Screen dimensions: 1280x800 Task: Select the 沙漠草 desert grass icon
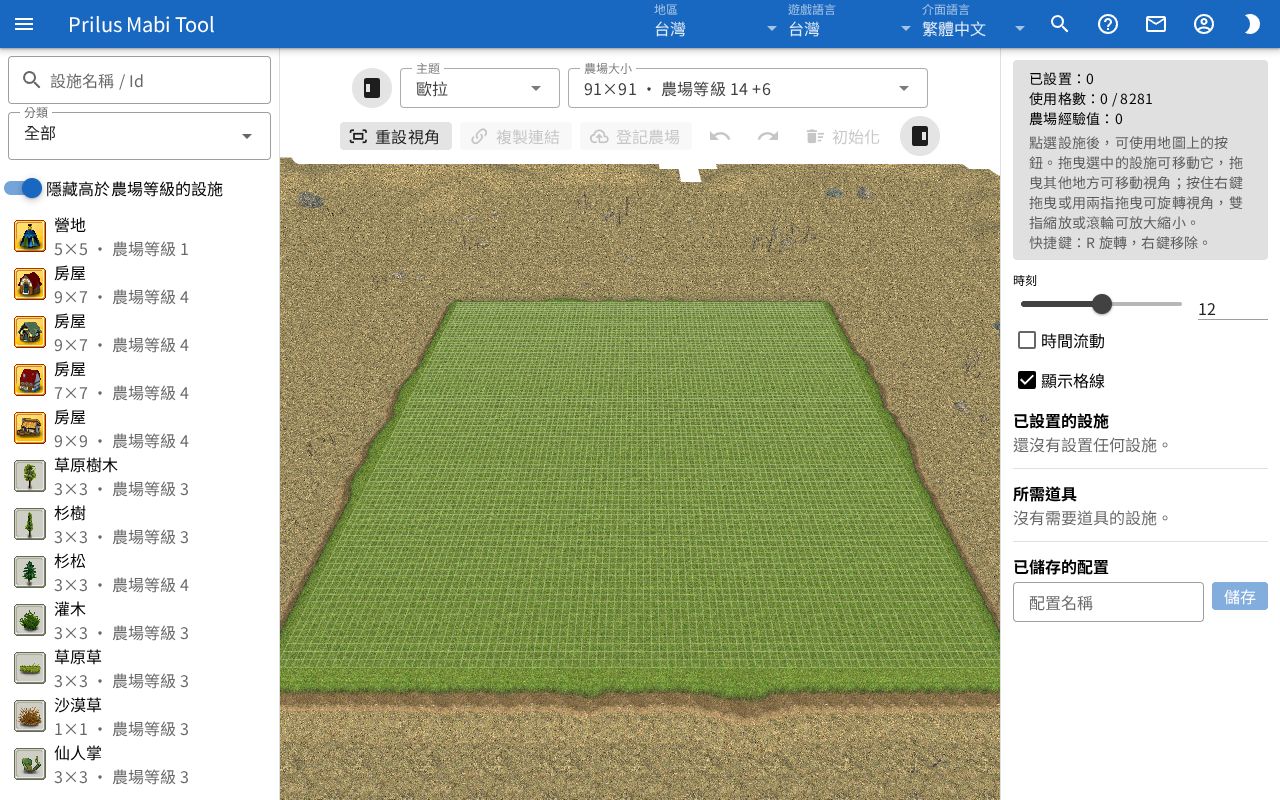point(30,717)
